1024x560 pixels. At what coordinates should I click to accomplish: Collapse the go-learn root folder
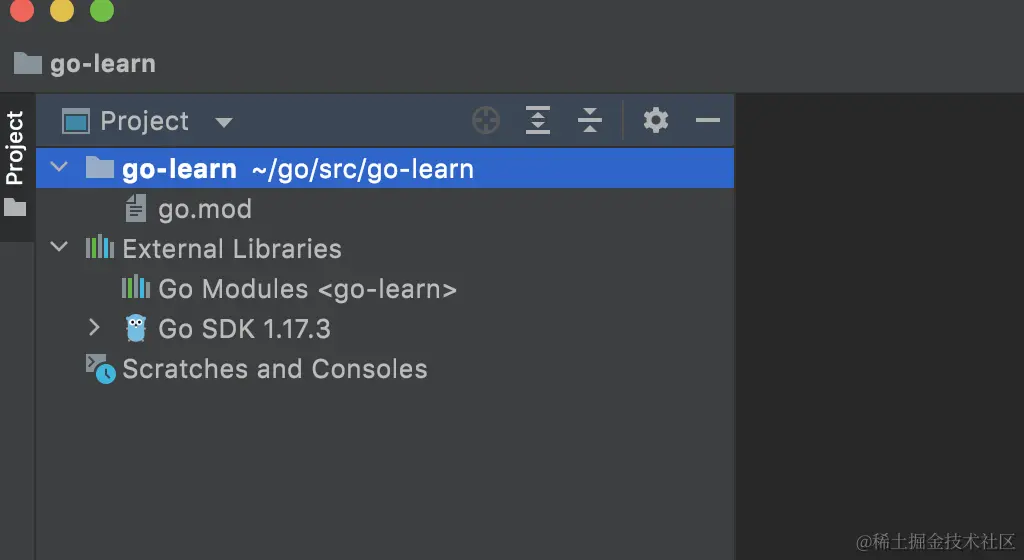click(x=60, y=168)
